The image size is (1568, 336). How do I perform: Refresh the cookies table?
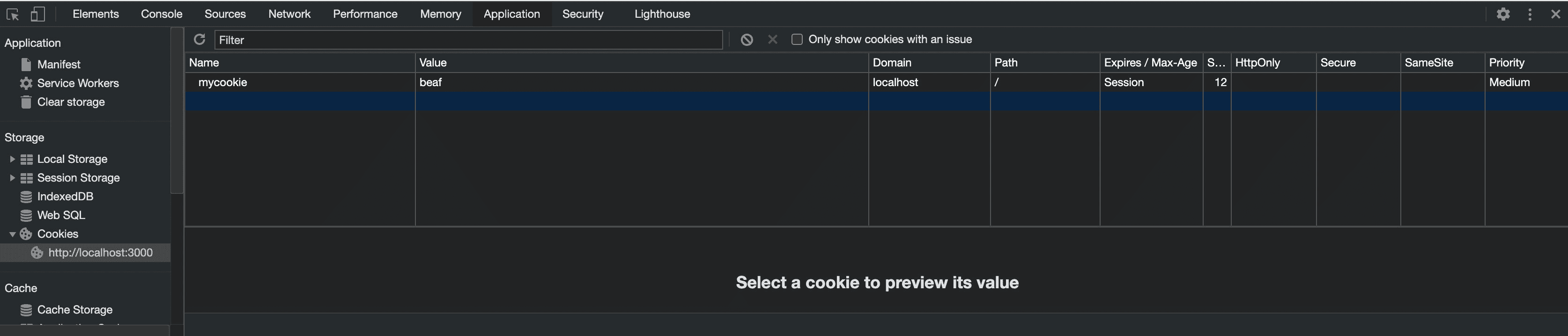pyautogui.click(x=199, y=40)
